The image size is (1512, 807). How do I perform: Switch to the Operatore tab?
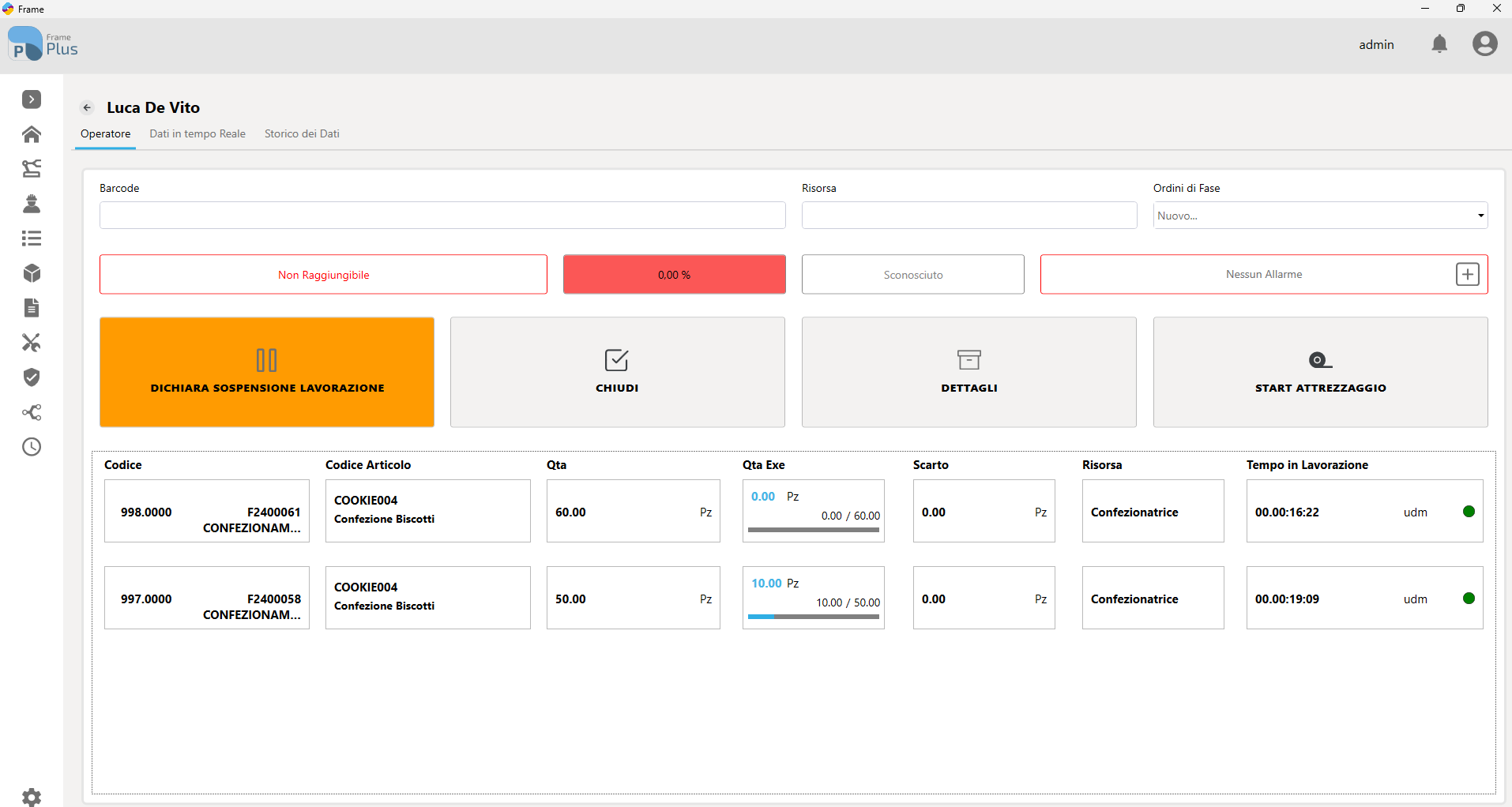tap(106, 133)
